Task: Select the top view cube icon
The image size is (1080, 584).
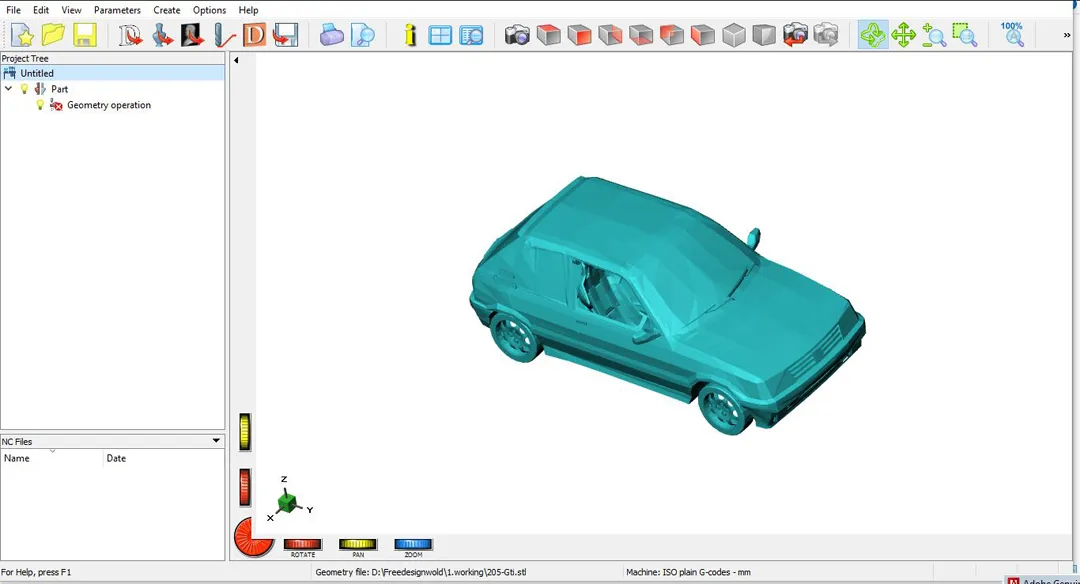Action: coord(548,34)
